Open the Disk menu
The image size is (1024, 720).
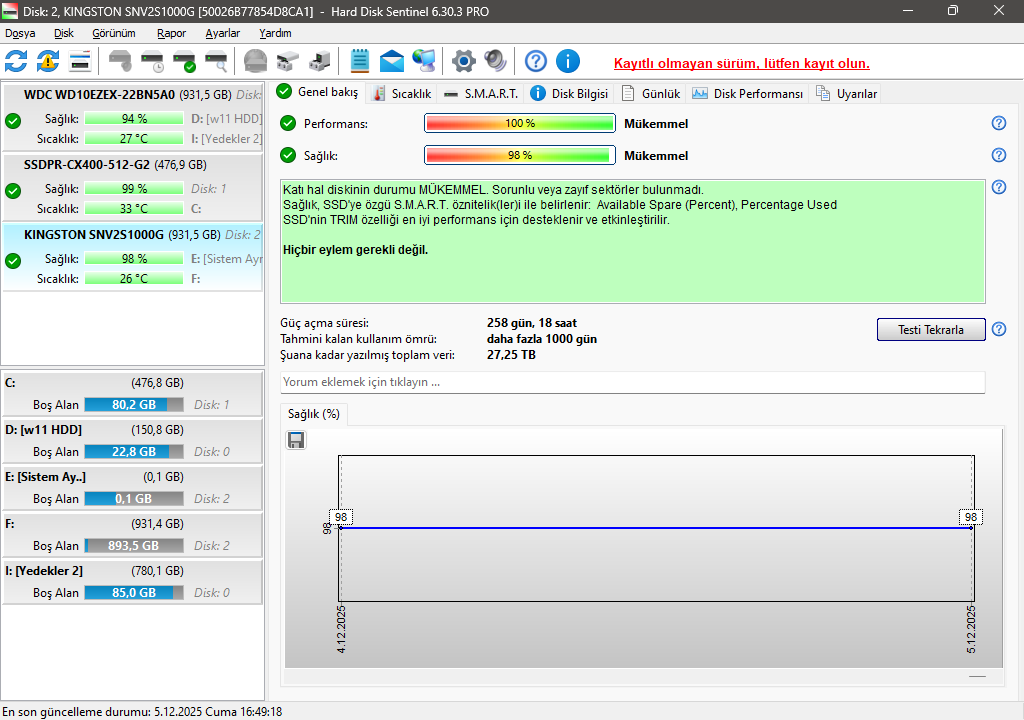(x=64, y=33)
